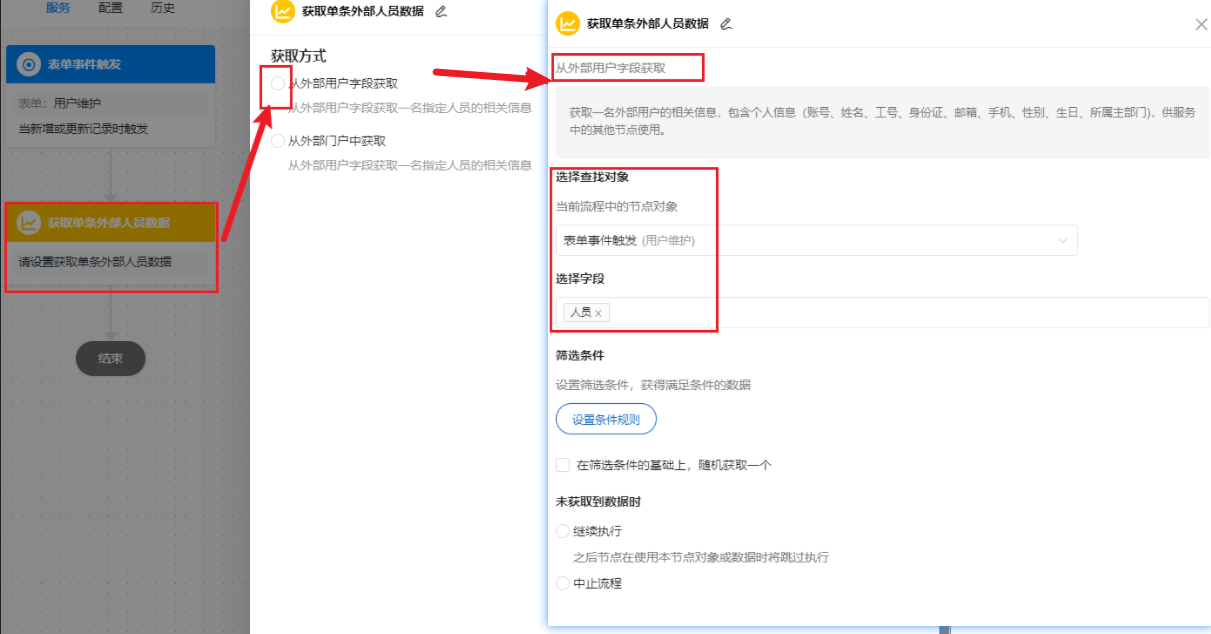
Task: Enable checkbox 在筛选条件的基础上，随机获取一个
Action: [563, 464]
